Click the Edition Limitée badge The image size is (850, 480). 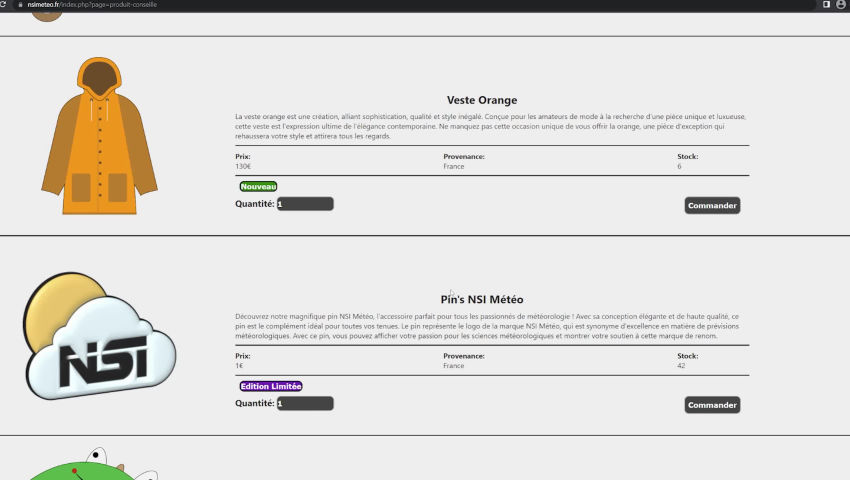tap(270, 386)
